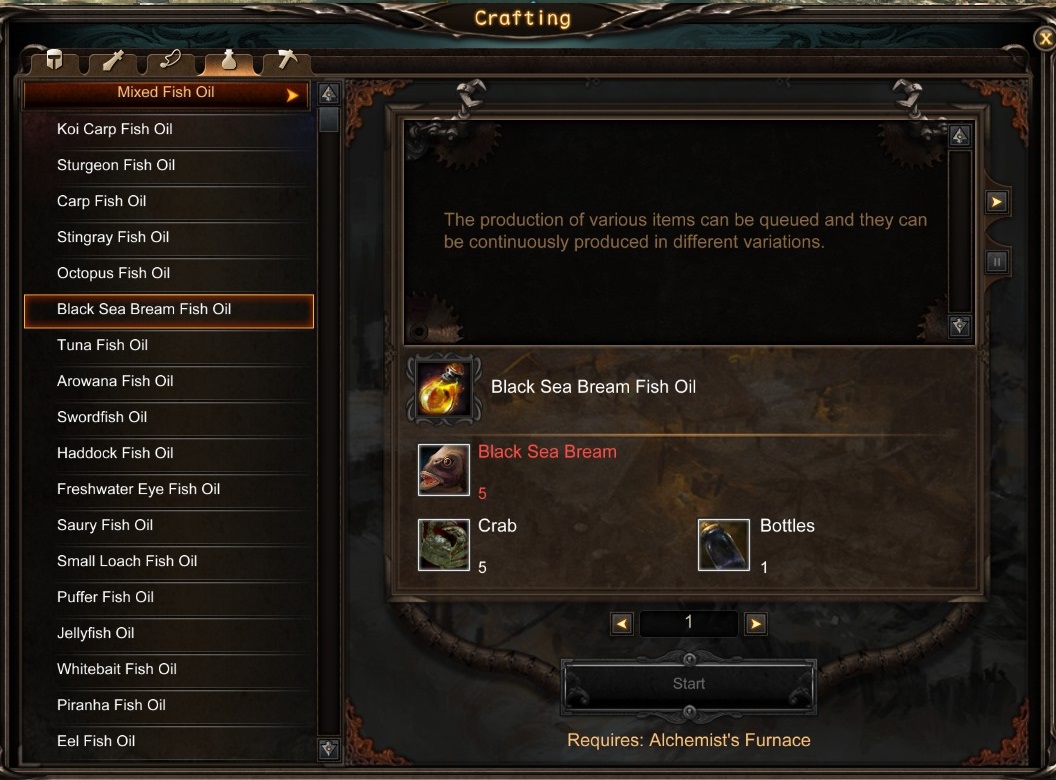Expand the side panel with the yellow arrow

click(x=997, y=202)
